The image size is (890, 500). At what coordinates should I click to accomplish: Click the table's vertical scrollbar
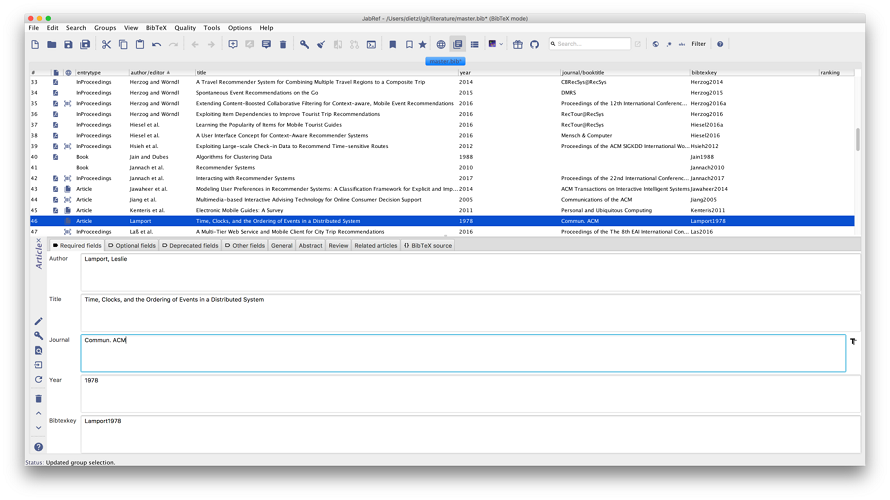(x=858, y=140)
